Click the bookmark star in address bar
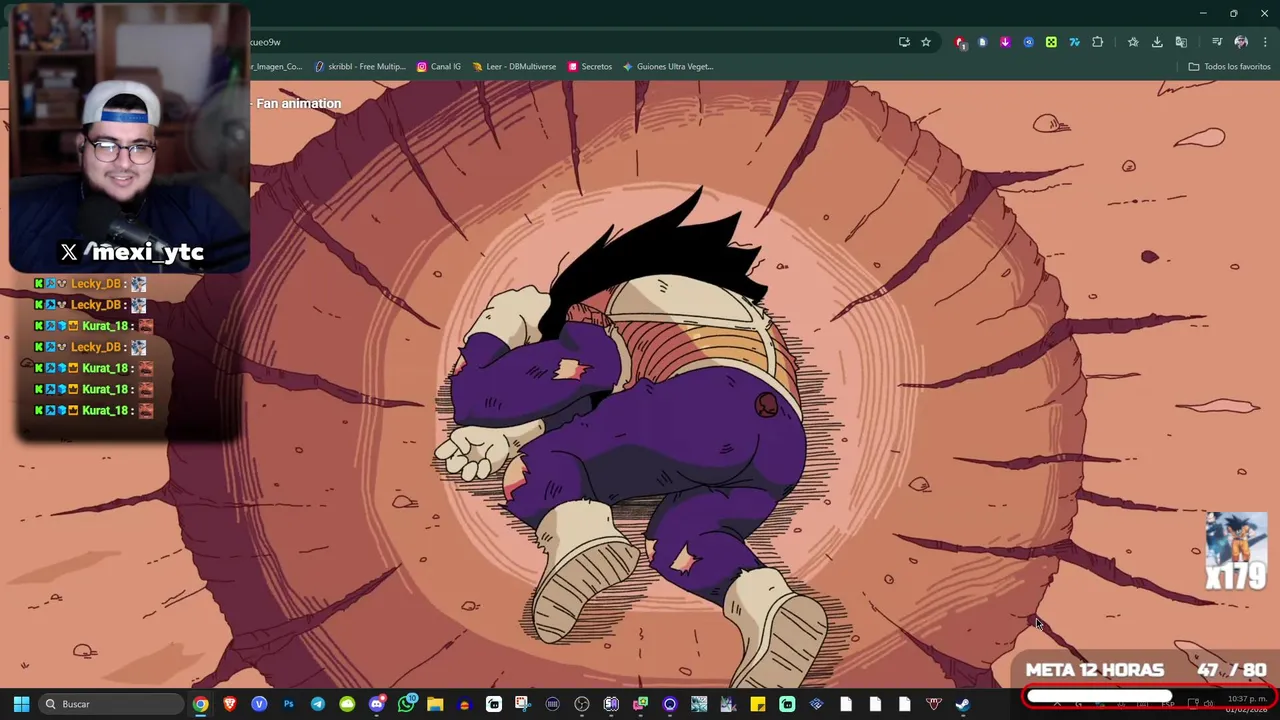Image resolution: width=1280 pixels, height=720 pixels. pyautogui.click(x=926, y=42)
